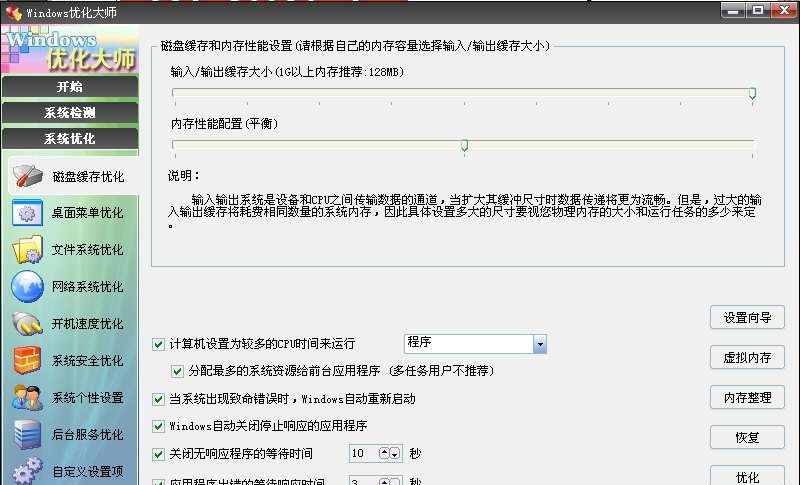Screen dimensions: 800x485
Task: Click the 虚拟内存 button
Action: pos(747,358)
